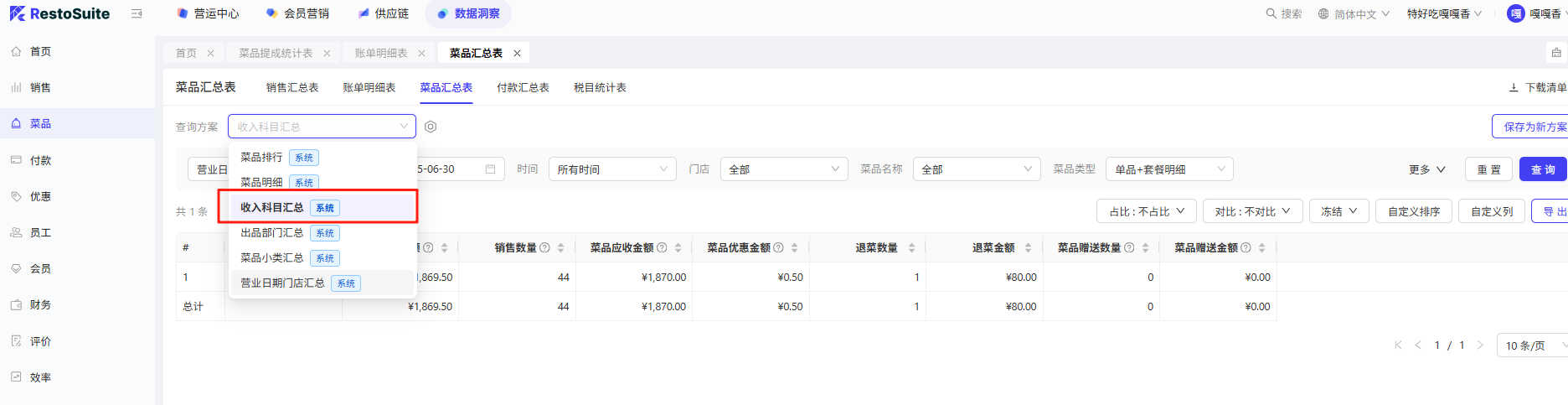Viewport: 1568px width, 405px height.
Task: Click the search icon in header
Action: point(1271,13)
